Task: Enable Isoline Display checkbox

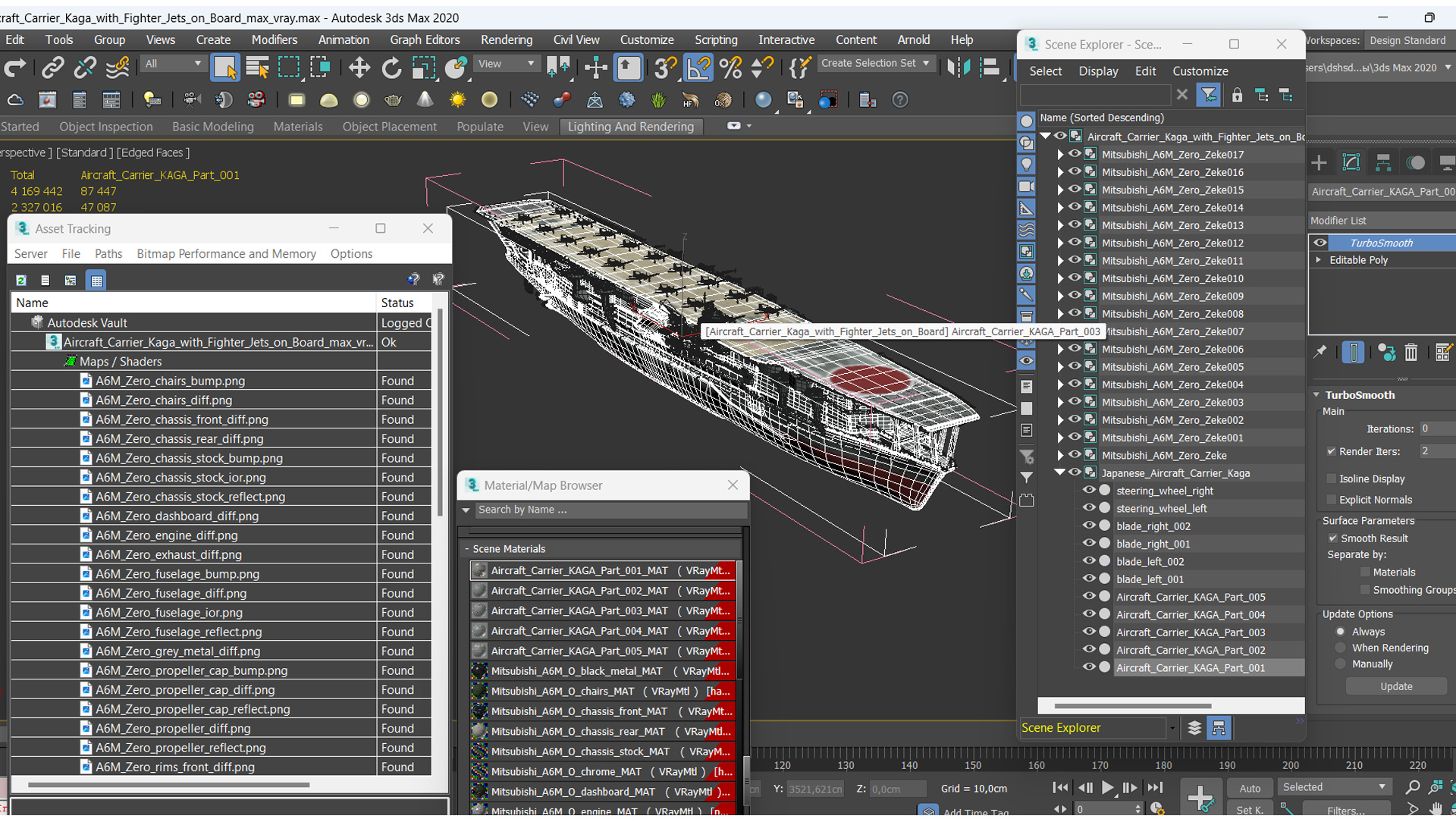Action: pyautogui.click(x=1331, y=479)
